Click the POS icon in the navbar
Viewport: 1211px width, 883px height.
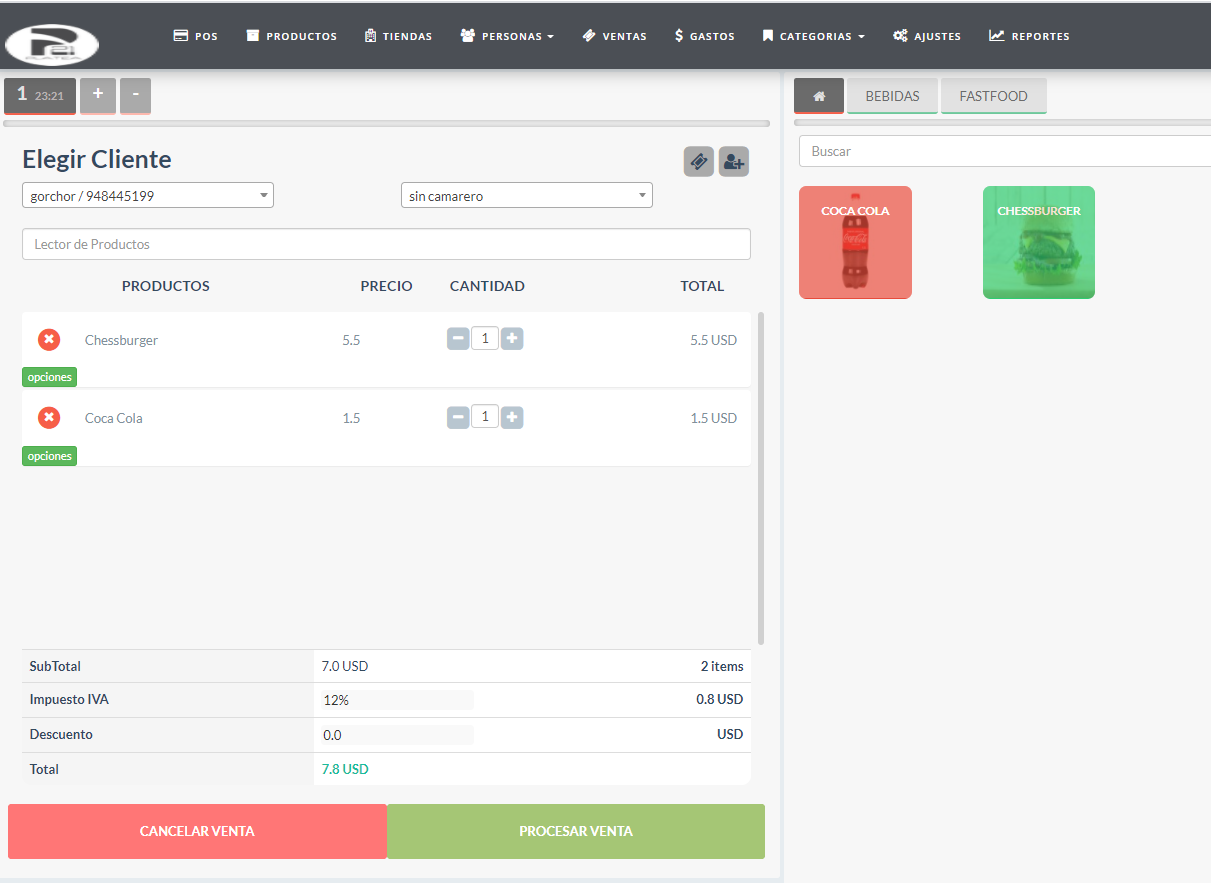coord(180,35)
